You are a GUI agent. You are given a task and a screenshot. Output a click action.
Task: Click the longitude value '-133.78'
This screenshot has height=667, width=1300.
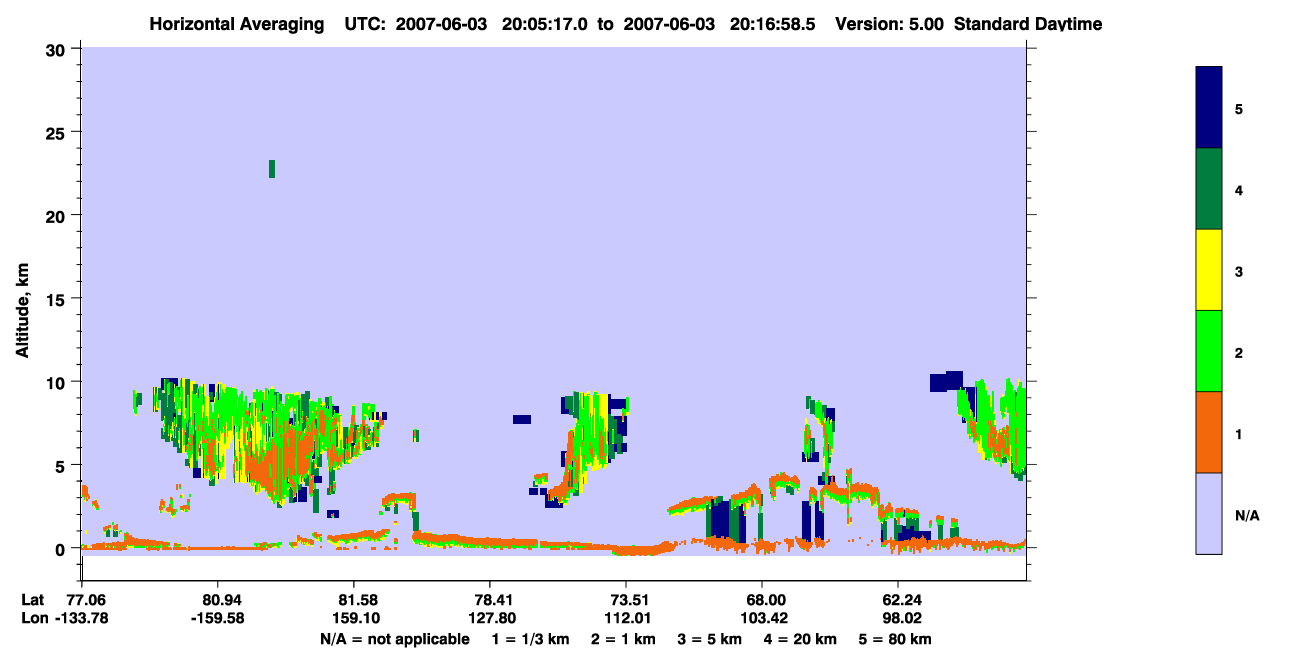click(81, 618)
